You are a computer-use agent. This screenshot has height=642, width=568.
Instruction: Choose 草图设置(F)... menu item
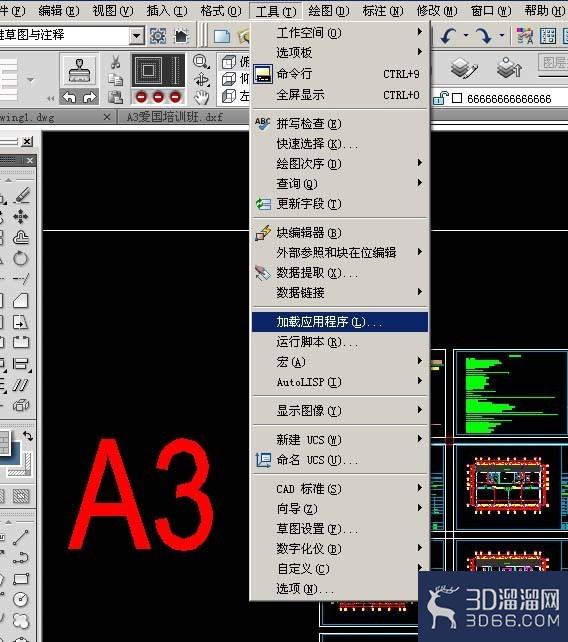(340, 529)
